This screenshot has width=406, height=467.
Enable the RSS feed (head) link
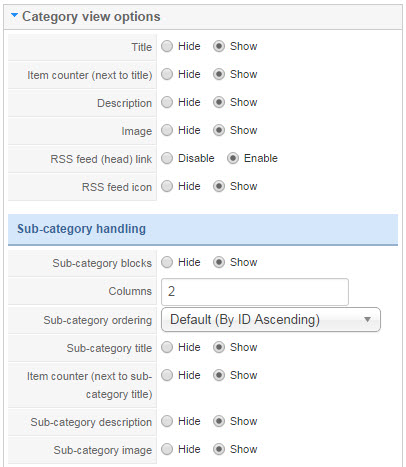coord(233,158)
